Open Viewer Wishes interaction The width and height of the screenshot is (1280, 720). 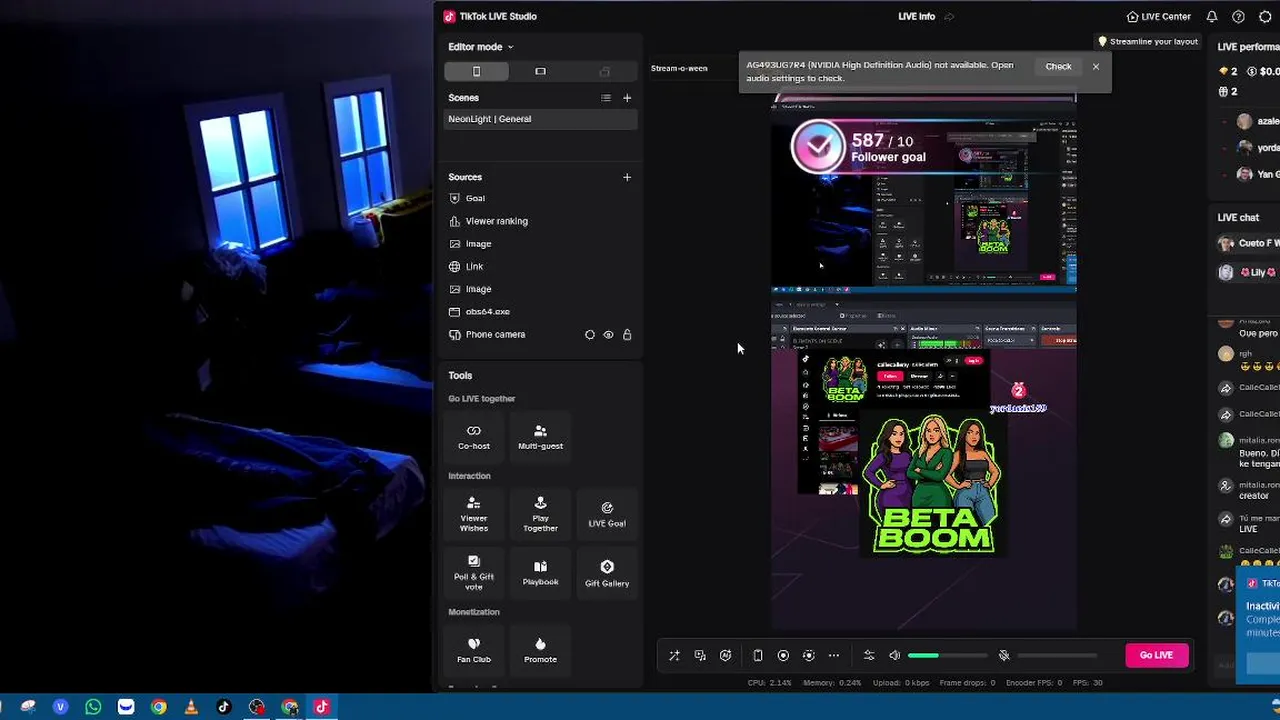(x=474, y=514)
